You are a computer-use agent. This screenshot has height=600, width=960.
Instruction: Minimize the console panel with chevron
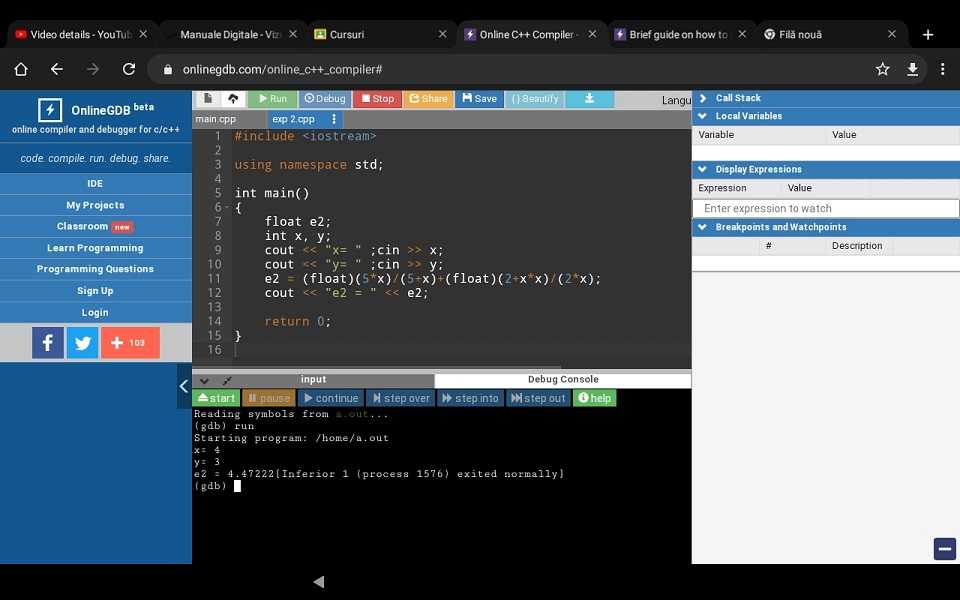click(204, 381)
